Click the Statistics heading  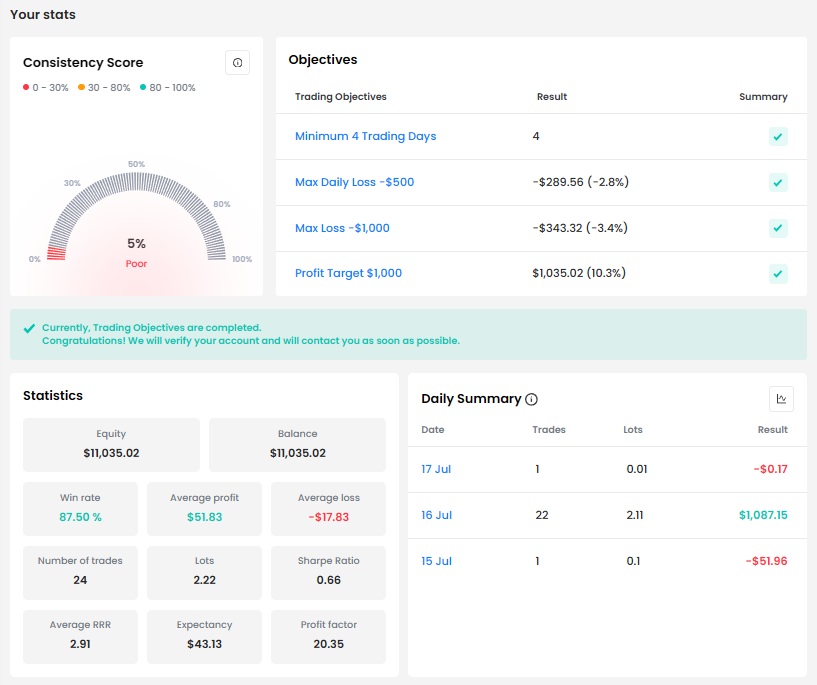(x=53, y=396)
